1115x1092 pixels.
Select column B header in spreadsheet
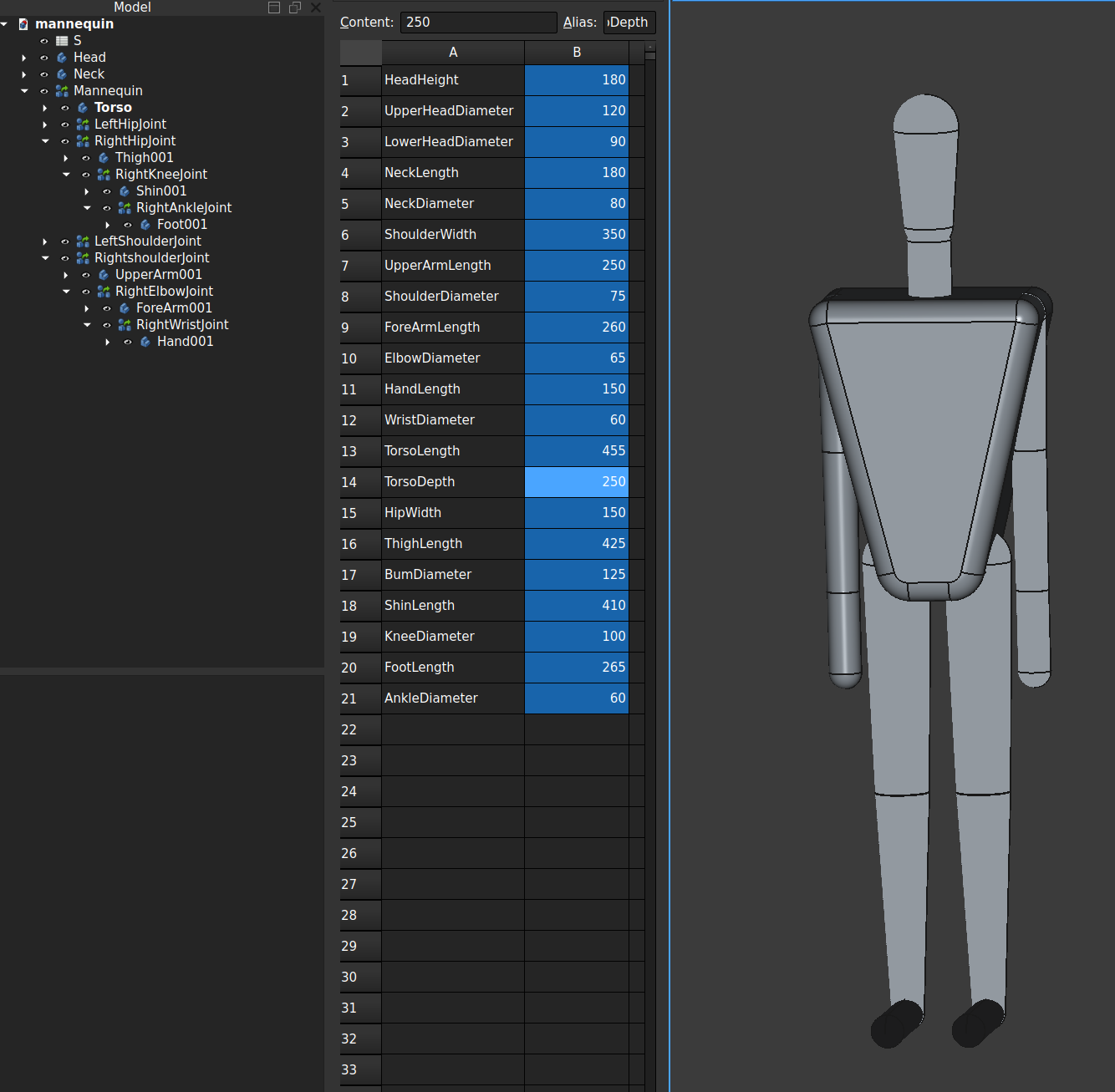(x=576, y=53)
